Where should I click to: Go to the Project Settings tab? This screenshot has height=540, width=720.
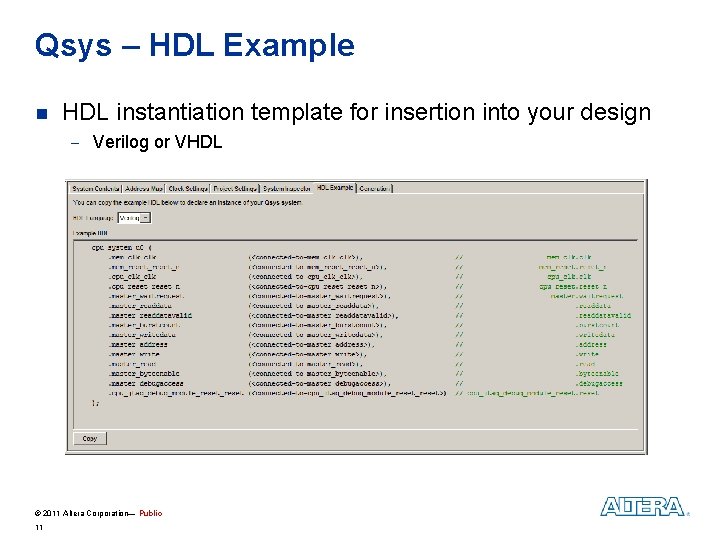click(x=235, y=188)
